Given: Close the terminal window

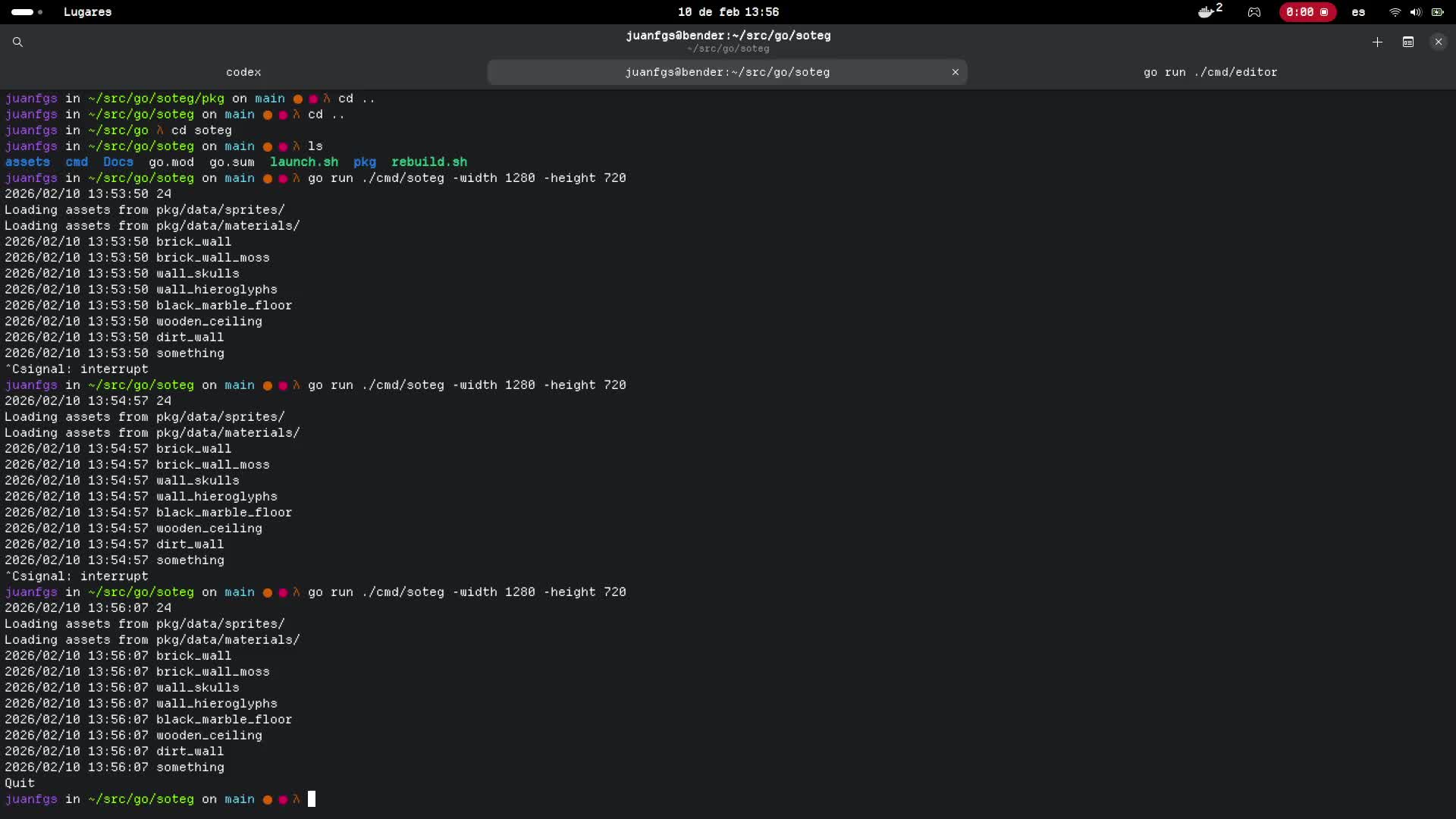Looking at the screenshot, I should (1439, 42).
